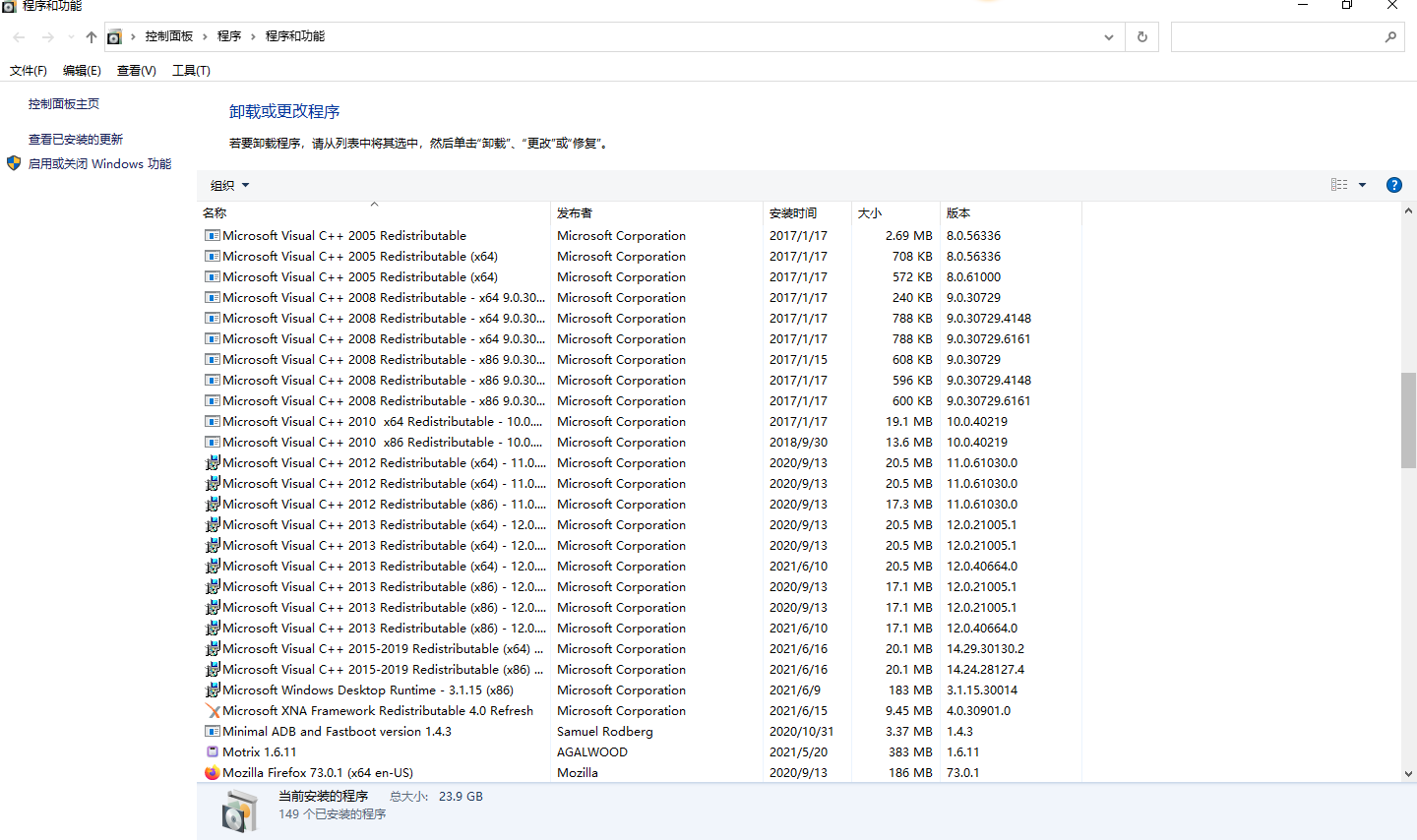Open the 组织 dropdown menu
The image size is (1417, 840).
[229, 185]
